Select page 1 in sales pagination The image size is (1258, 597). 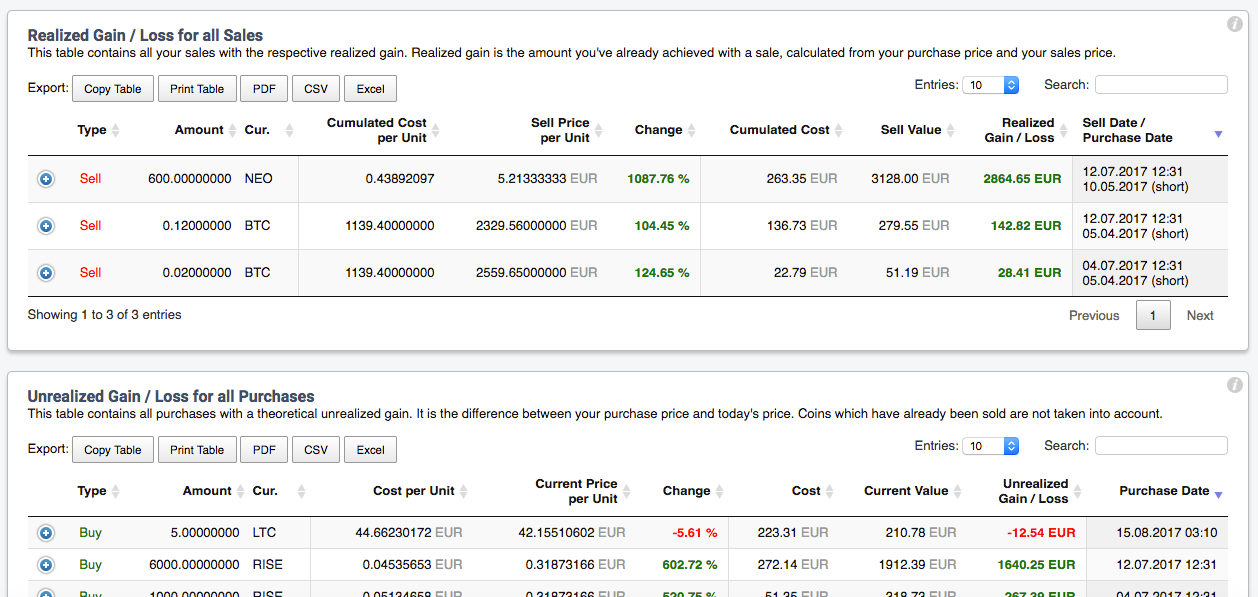(x=1153, y=316)
